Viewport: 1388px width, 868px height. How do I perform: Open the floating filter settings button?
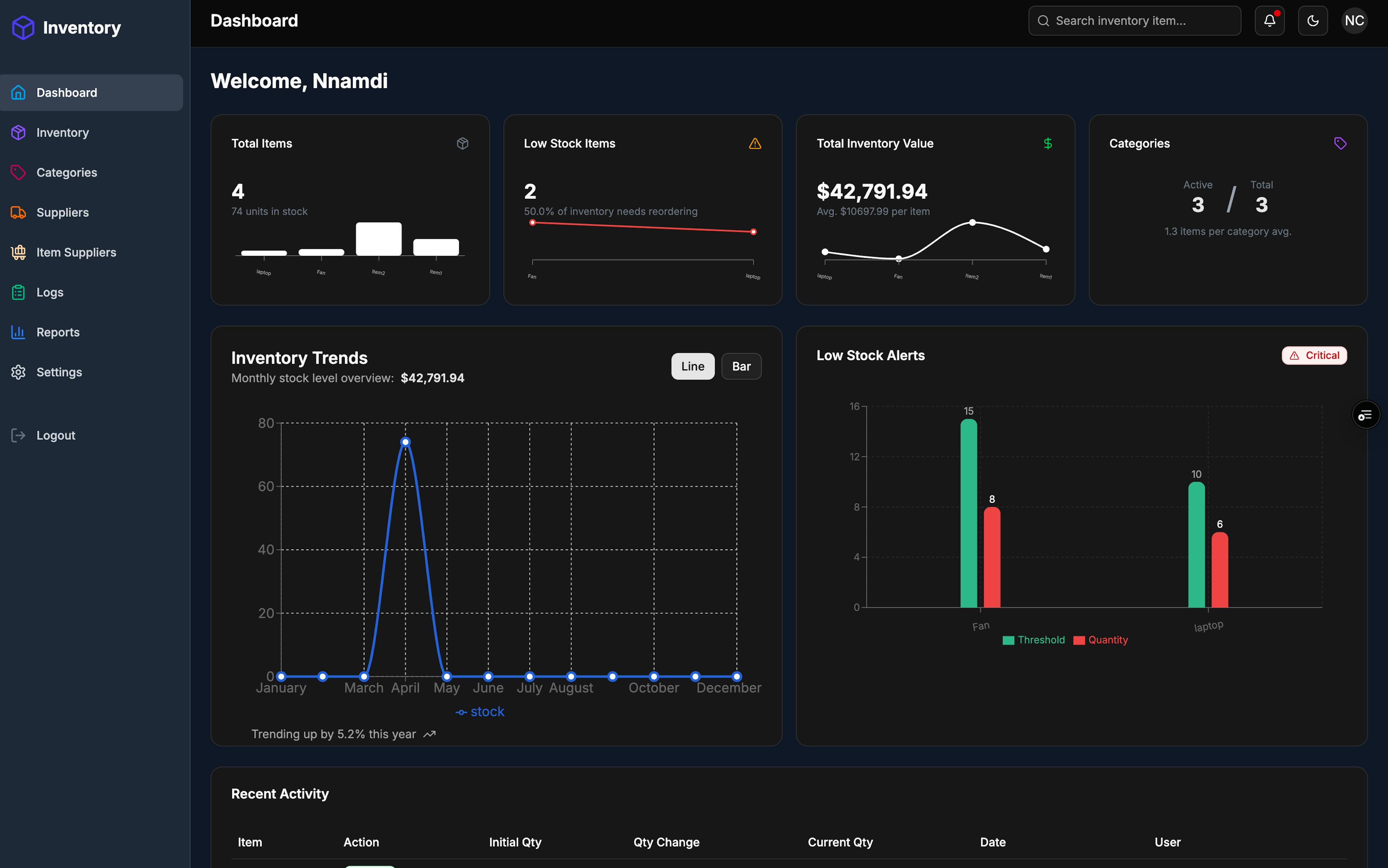pos(1365,414)
